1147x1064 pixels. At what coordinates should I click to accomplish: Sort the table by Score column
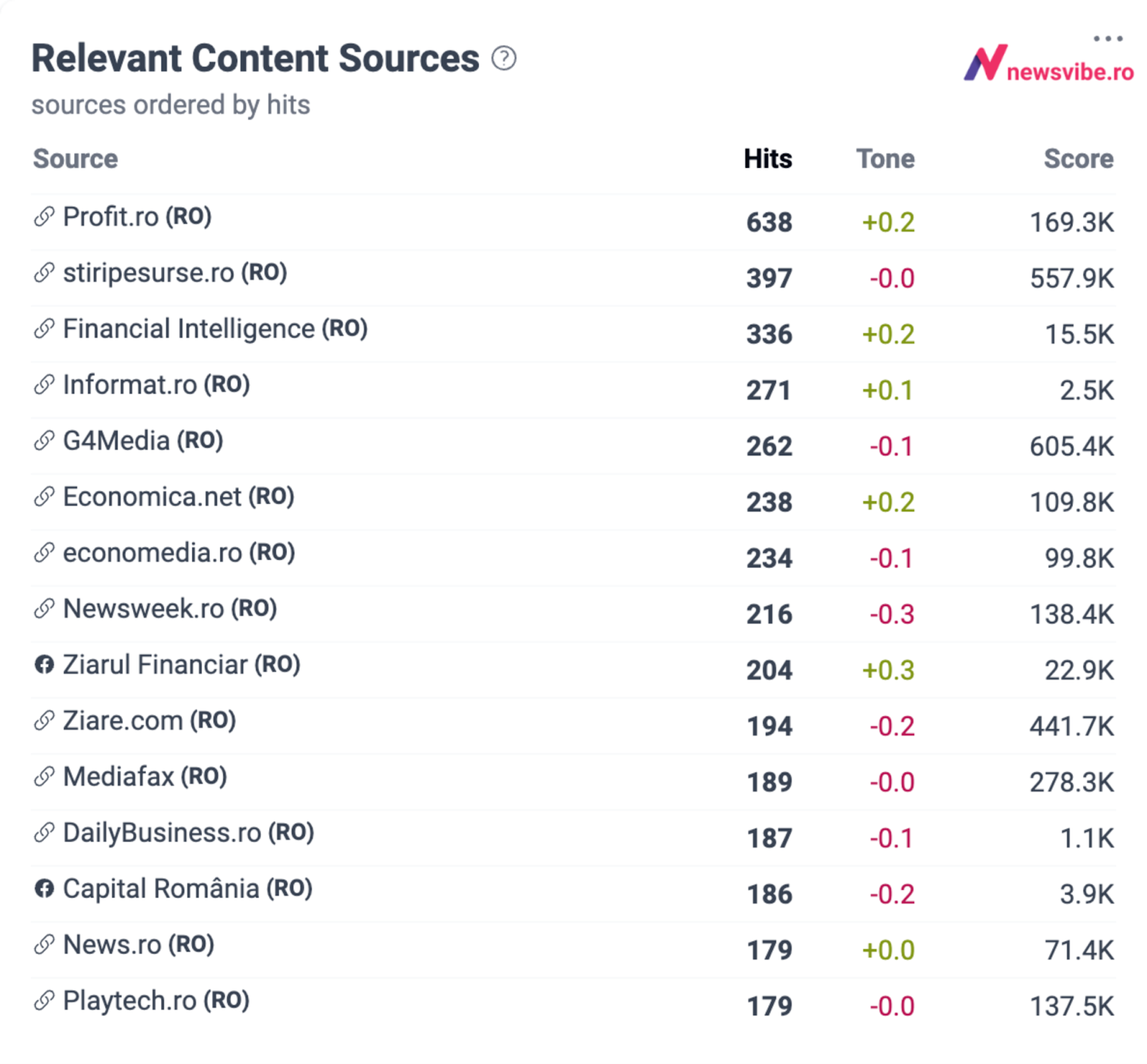[1078, 158]
